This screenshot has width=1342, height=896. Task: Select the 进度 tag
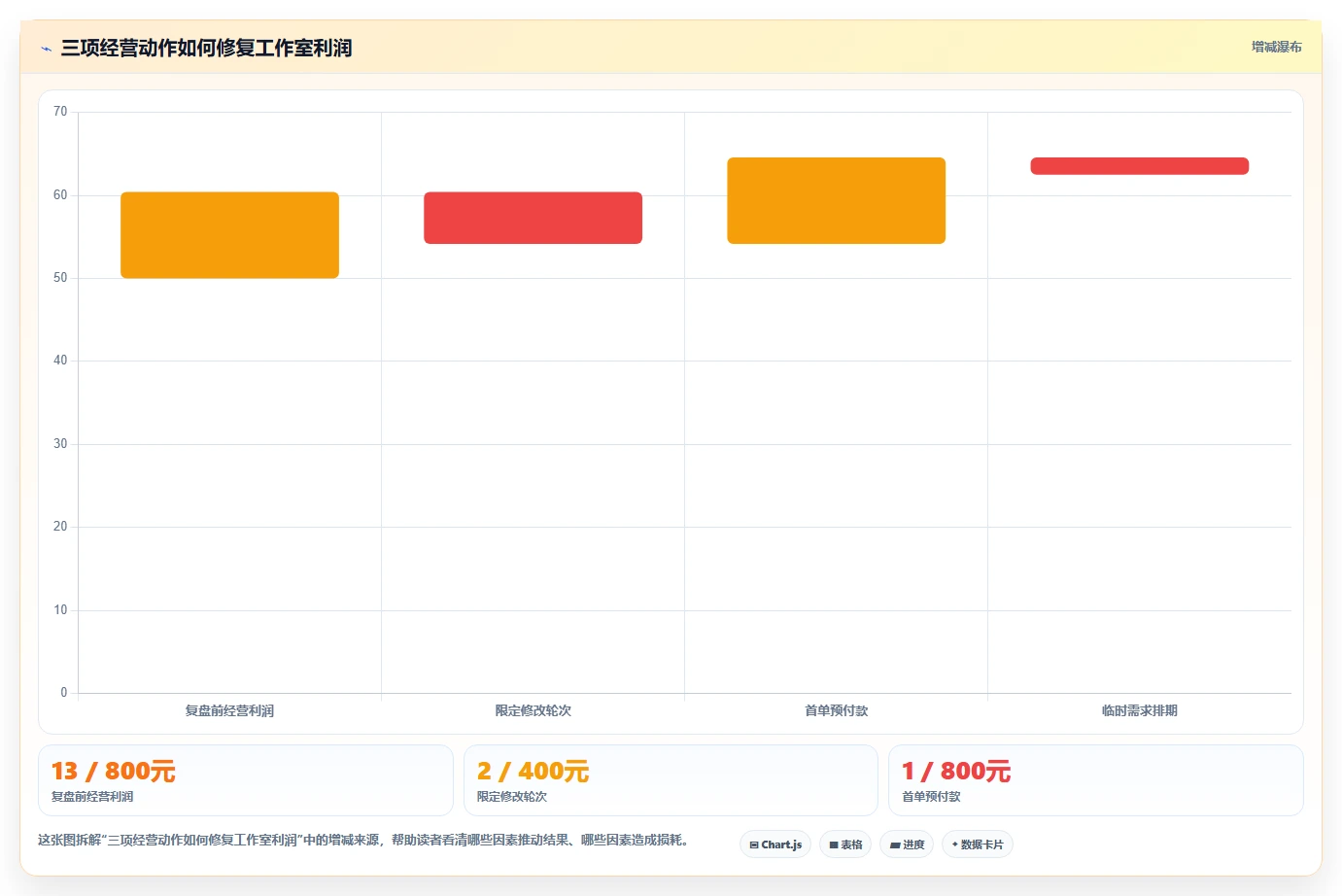(907, 844)
